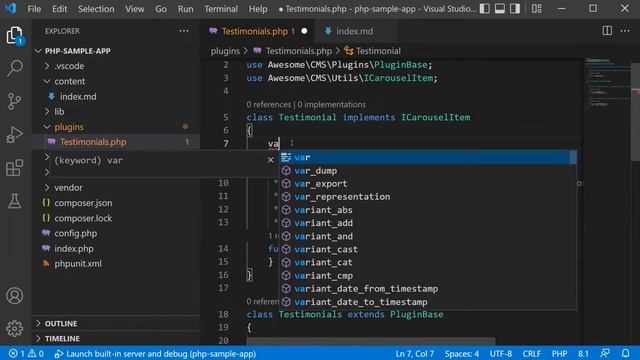Open the Testing flask view
Screen dimensions: 640x360
[15, 201]
